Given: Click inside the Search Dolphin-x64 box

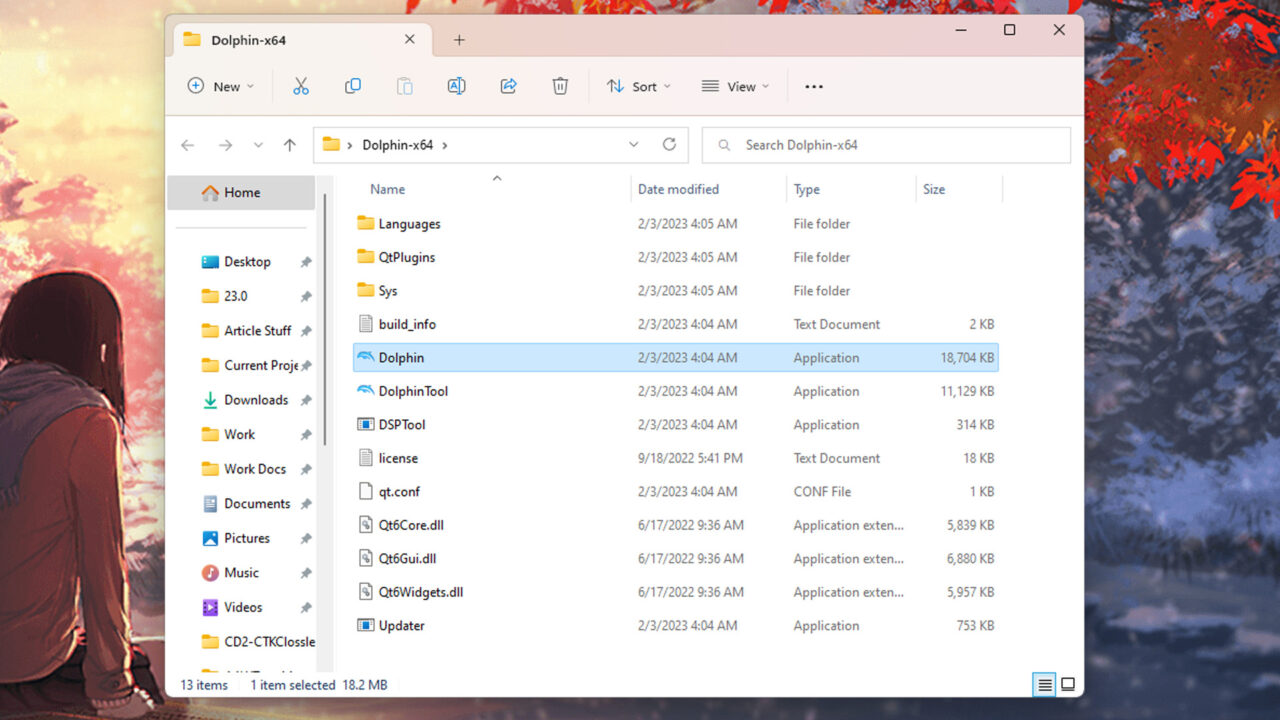Looking at the screenshot, I should click(885, 144).
